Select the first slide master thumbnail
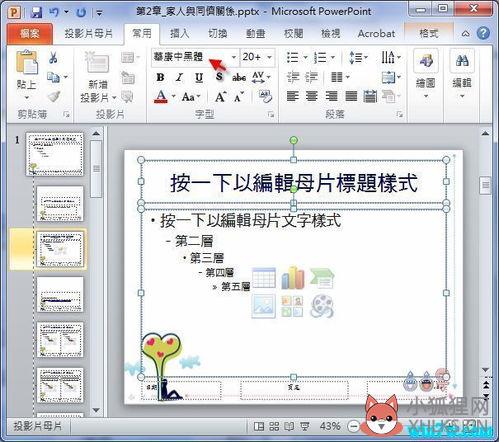Image resolution: width=499 pixels, height=442 pixels. (x=55, y=154)
